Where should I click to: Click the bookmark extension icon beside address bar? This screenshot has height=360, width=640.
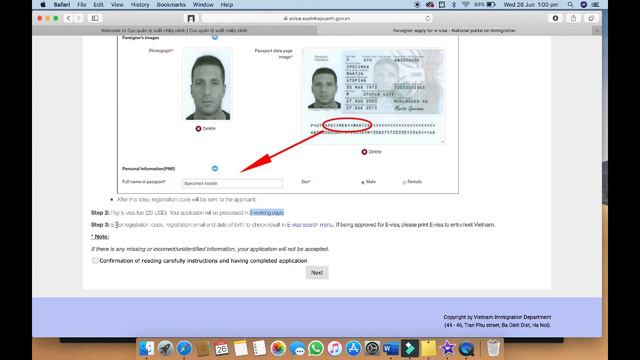[x=191, y=18]
